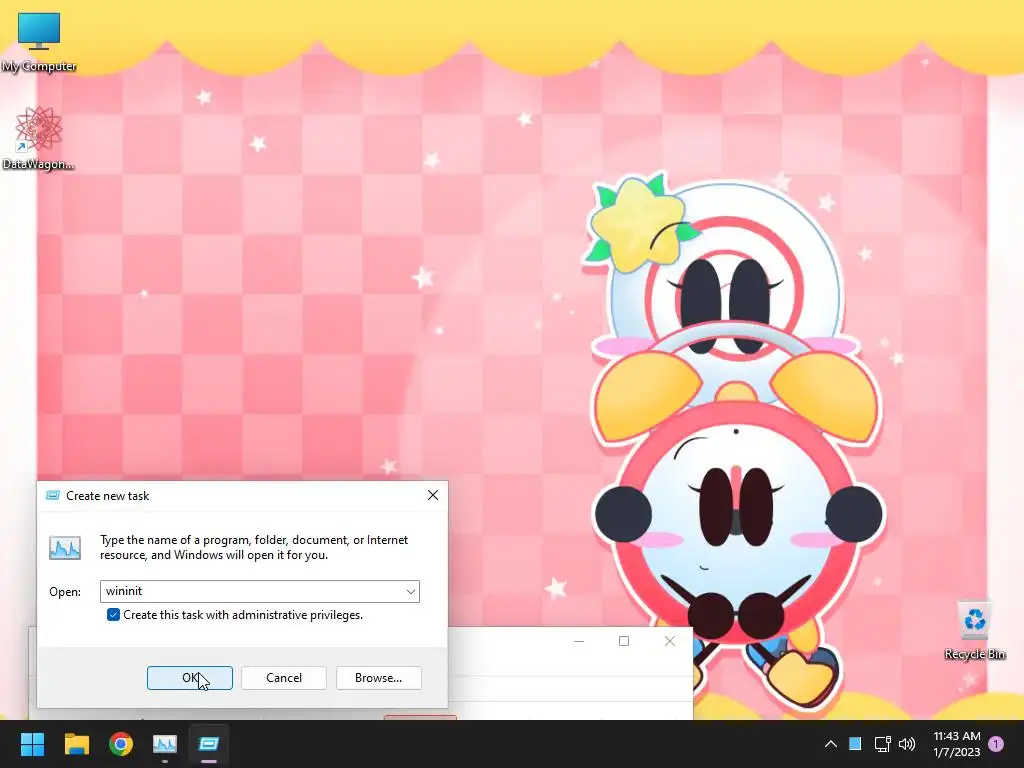The image size is (1024, 768).
Task: Select the DataWagon desktop shortcut
Action: pyautogui.click(x=38, y=138)
